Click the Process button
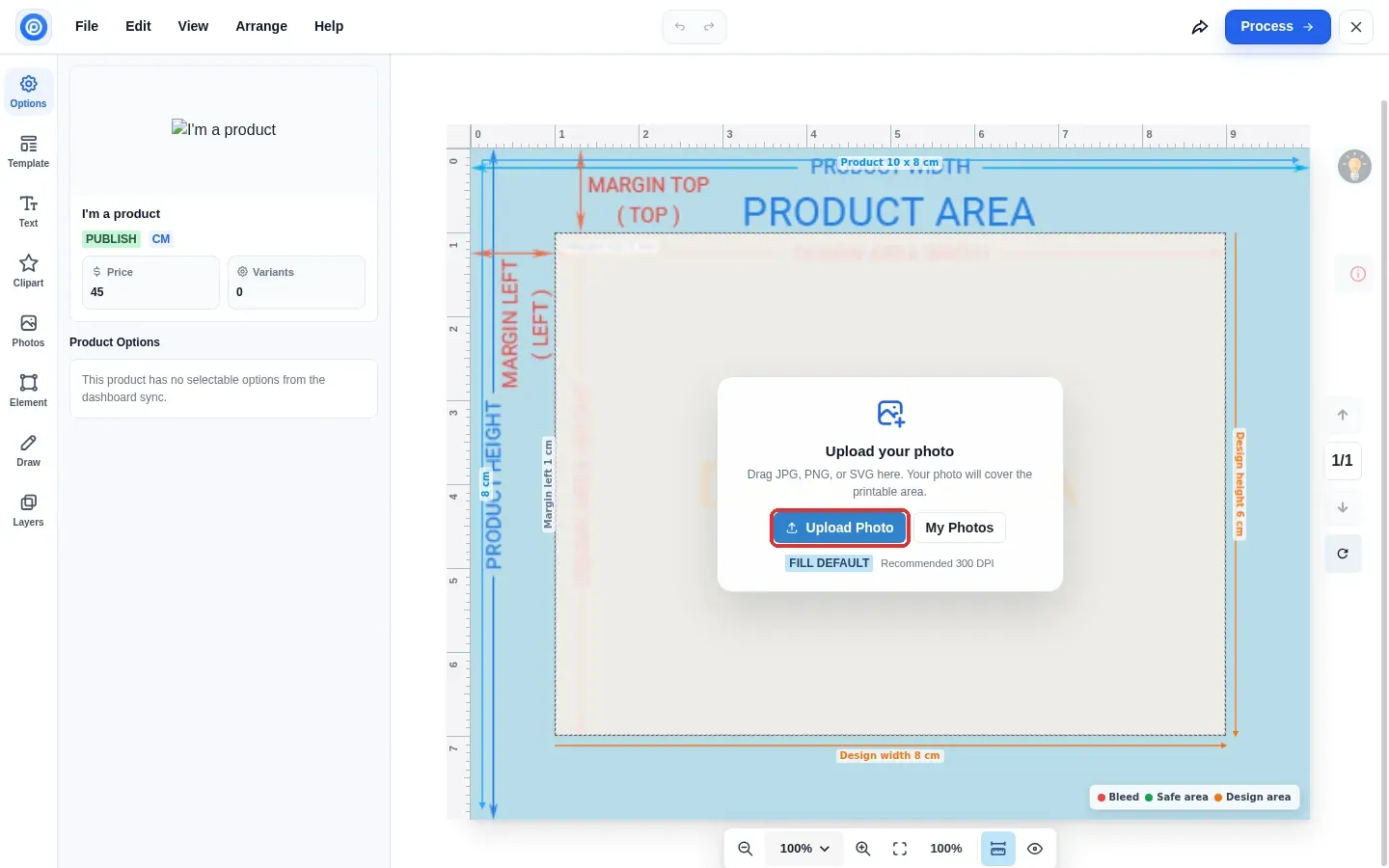 1277,27
